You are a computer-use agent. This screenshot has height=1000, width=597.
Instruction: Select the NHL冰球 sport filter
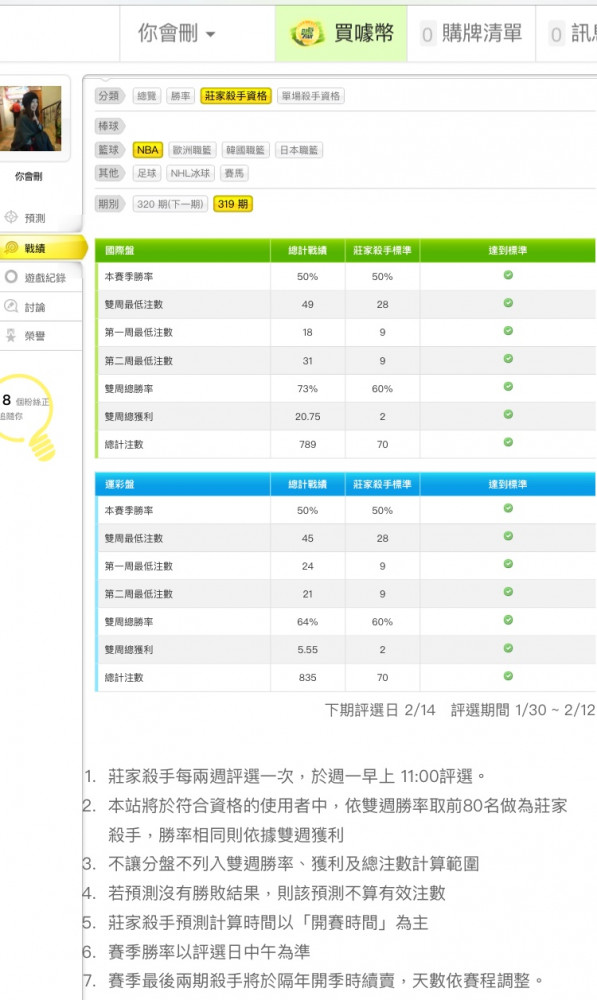tap(190, 173)
